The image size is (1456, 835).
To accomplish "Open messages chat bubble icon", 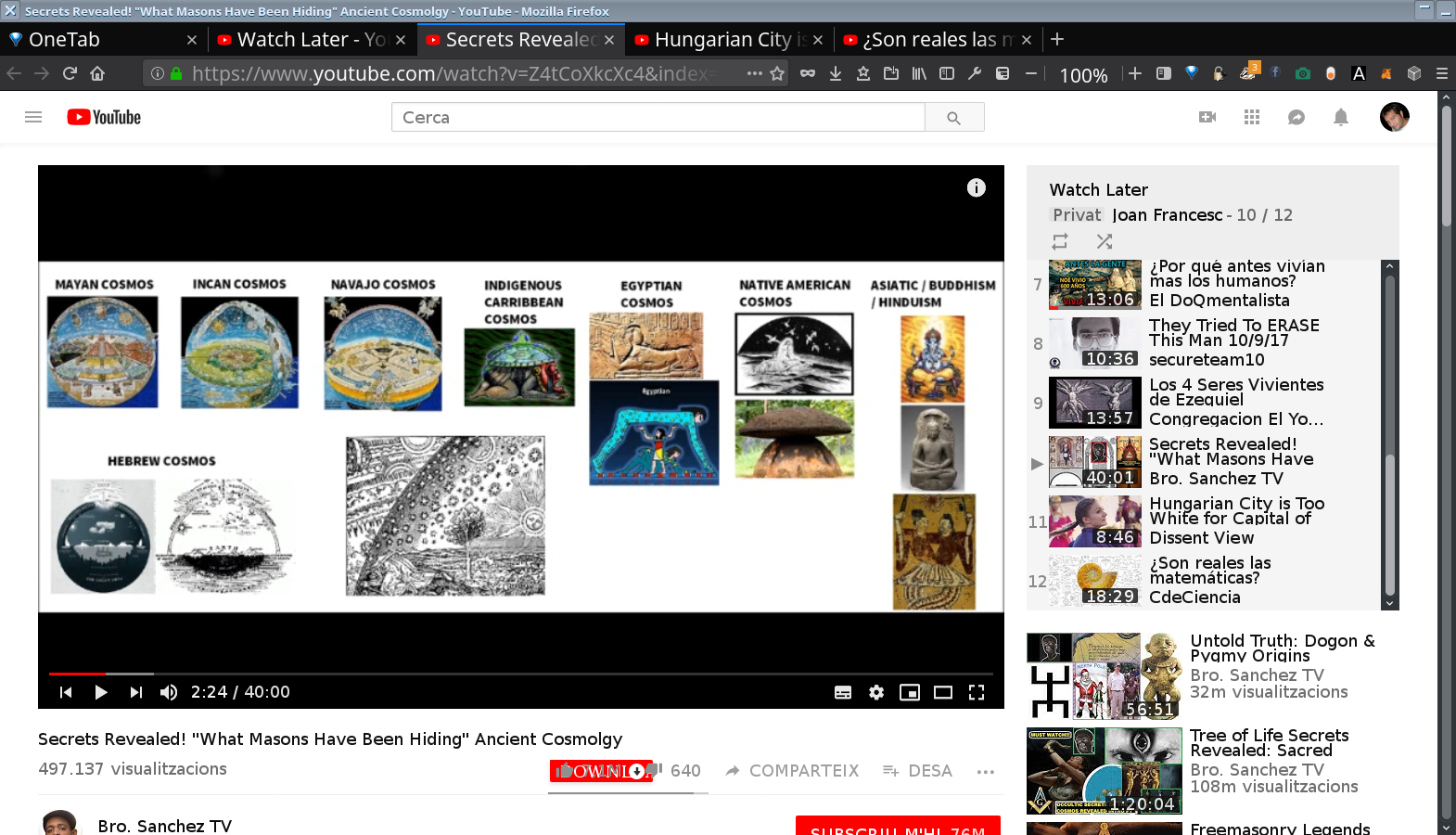I will point(1296,117).
